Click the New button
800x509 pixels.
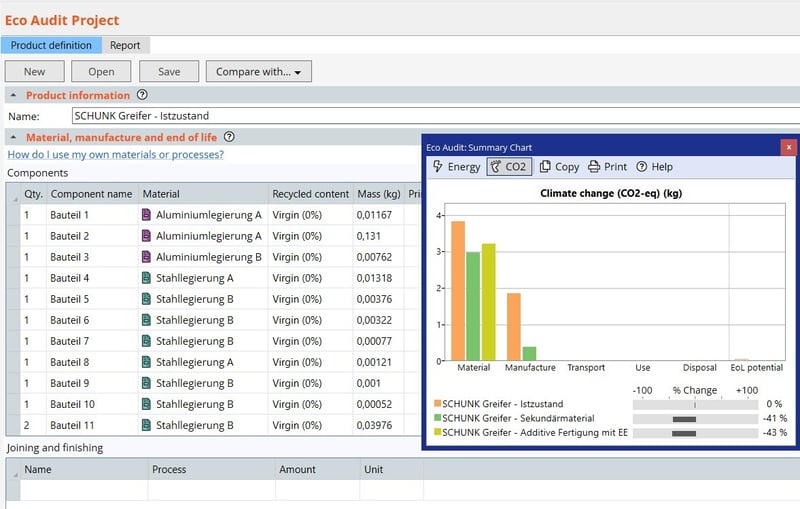pos(34,72)
